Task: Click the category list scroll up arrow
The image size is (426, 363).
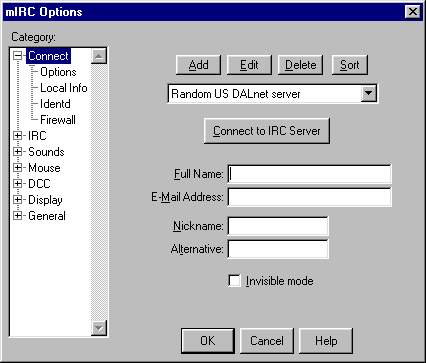Action: (99, 56)
